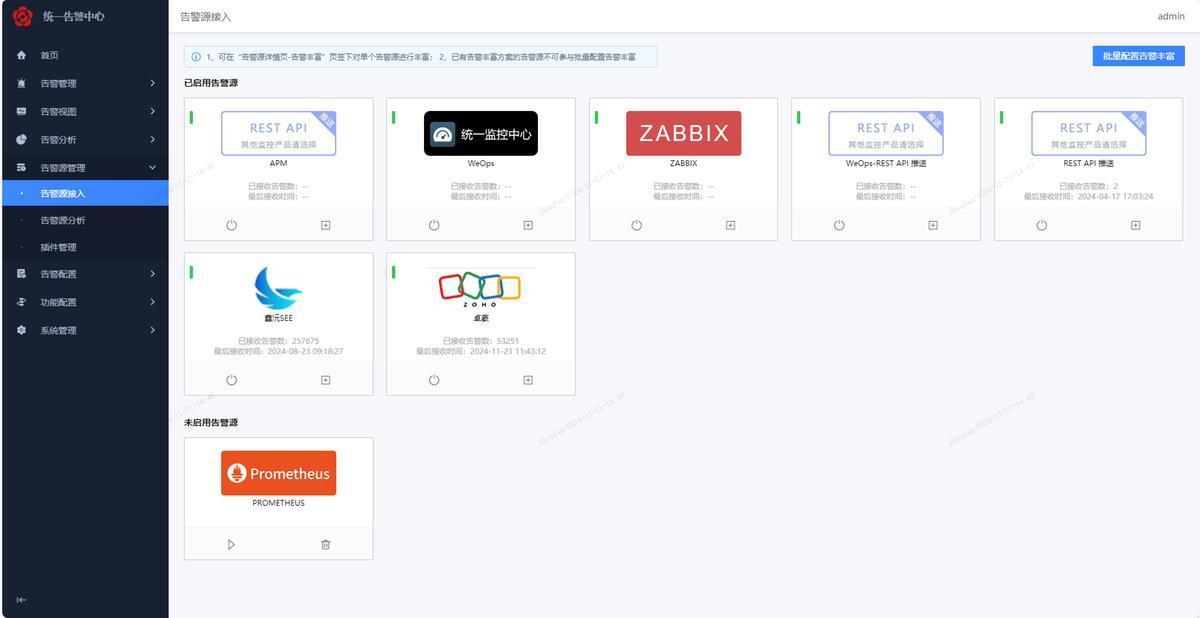The image size is (1200, 618).
Task: Open the admin user menu
Action: pyautogui.click(x=1171, y=17)
